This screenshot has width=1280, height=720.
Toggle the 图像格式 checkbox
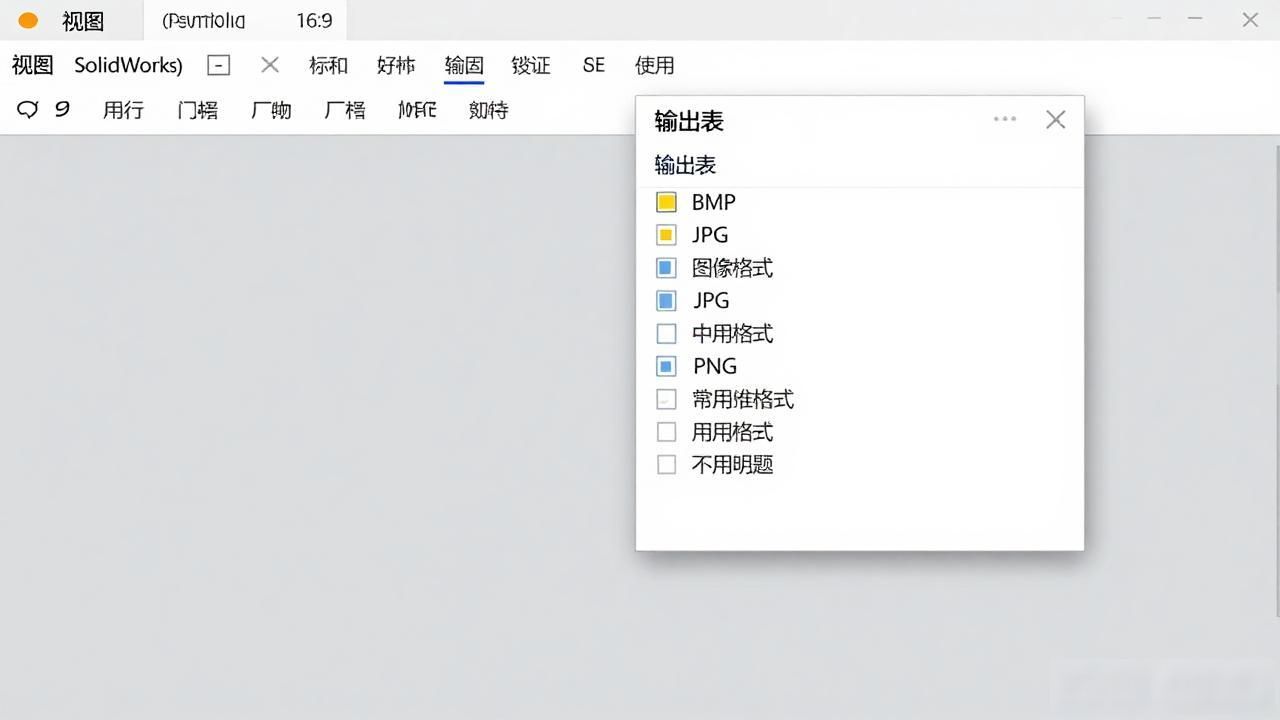(x=666, y=268)
